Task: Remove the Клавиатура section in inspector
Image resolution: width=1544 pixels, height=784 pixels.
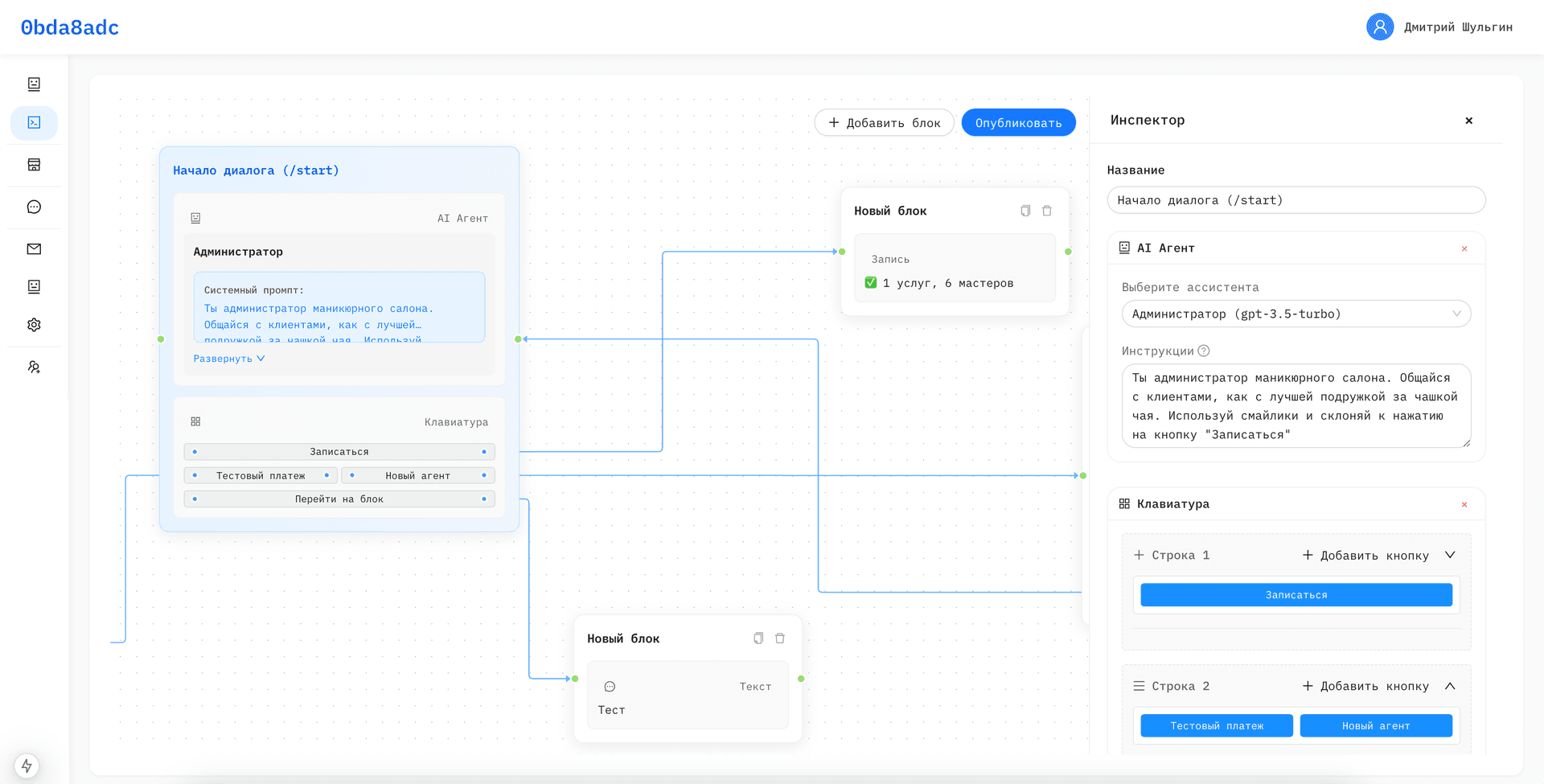Action: click(x=1464, y=504)
